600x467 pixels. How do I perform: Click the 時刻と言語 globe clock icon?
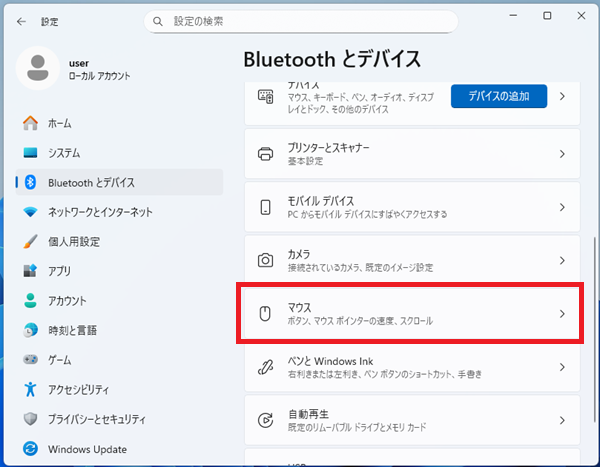click(x=30, y=330)
